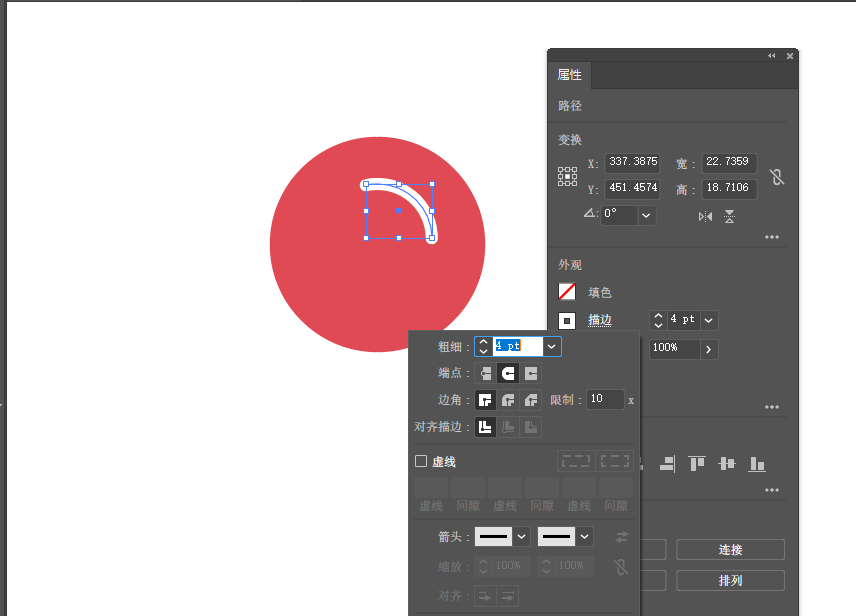Switch to the 属性 tab
Viewport: 856px width, 616px height.
coord(569,75)
